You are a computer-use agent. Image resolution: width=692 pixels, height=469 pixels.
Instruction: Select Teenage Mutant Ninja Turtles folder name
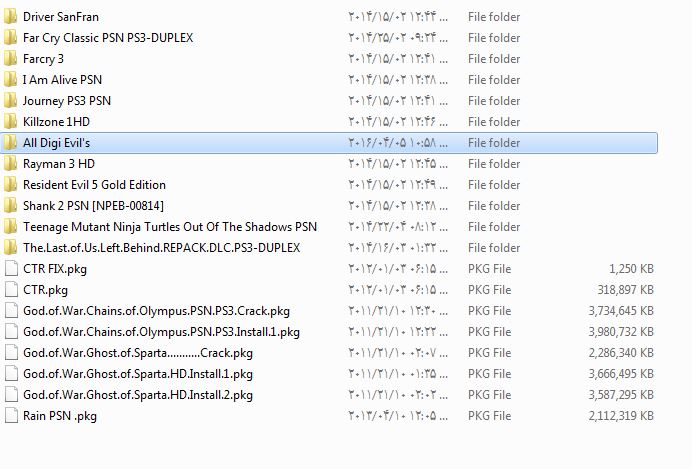[x=169, y=227]
